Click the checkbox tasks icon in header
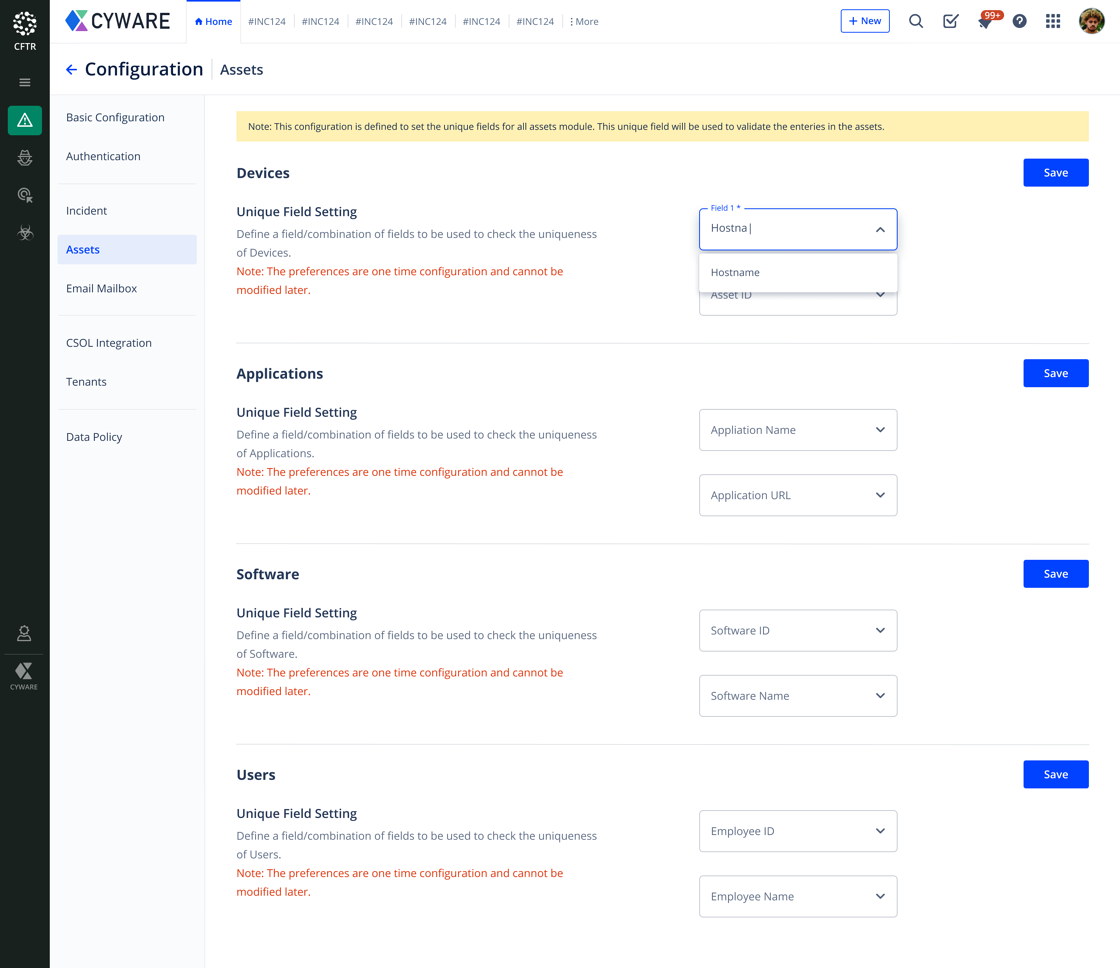The width and height of the screenshot is (1120, 968). [950, 21]
